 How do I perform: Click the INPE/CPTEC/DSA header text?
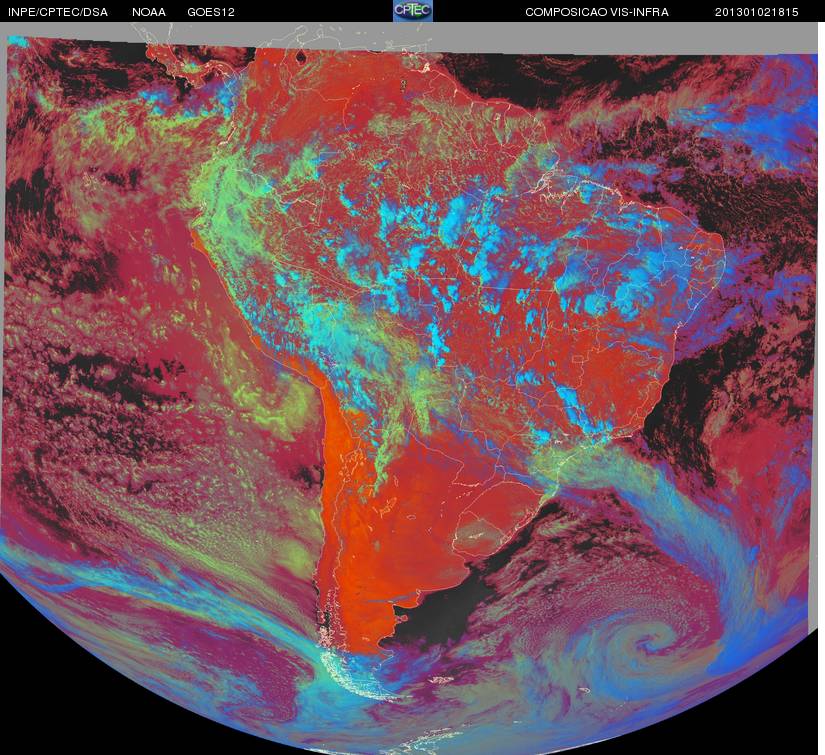point(58,12)
